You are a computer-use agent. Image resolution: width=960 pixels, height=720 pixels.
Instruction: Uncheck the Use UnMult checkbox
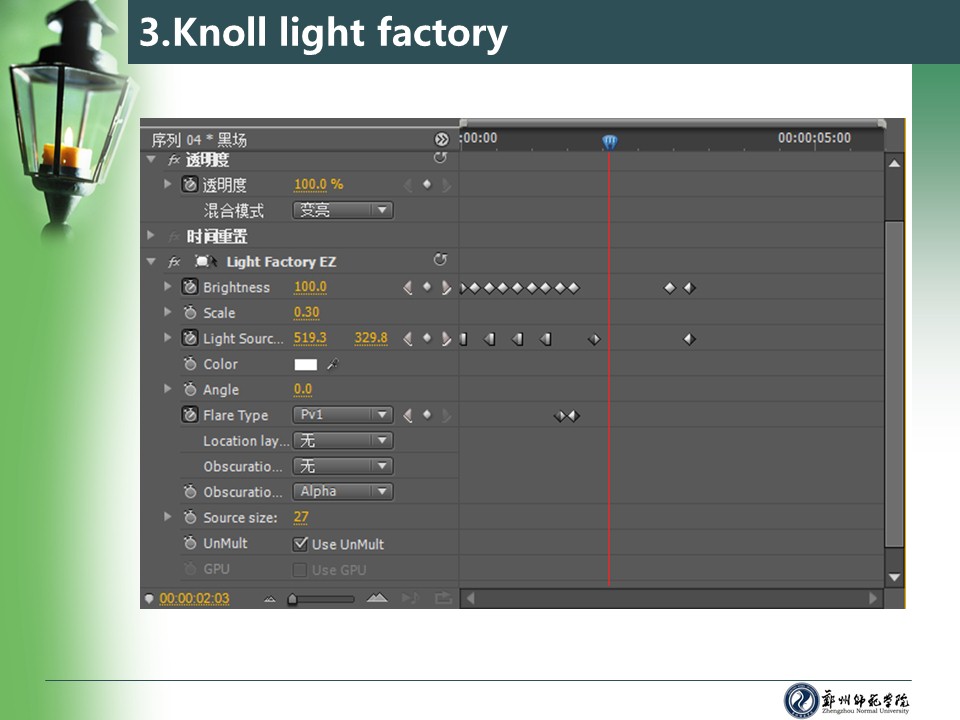(300, 544)
